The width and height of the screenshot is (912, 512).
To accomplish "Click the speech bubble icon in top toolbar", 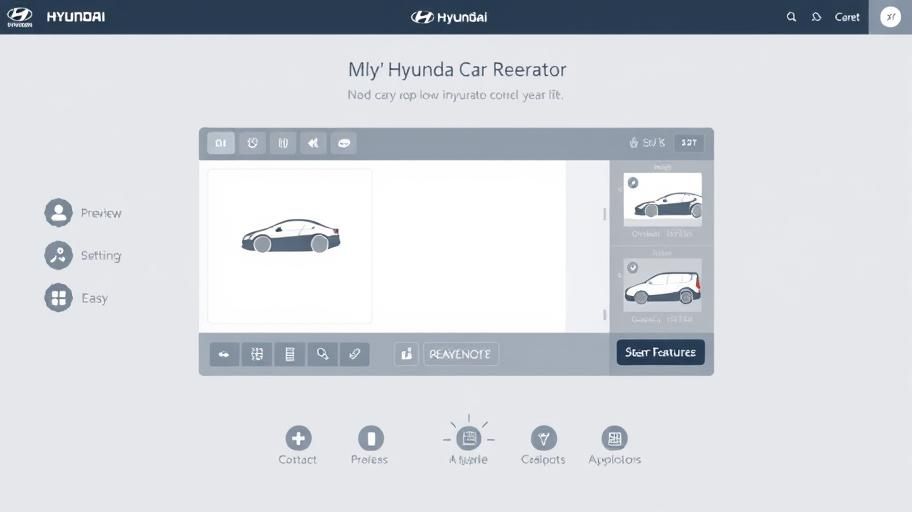I will pos(344,143).
